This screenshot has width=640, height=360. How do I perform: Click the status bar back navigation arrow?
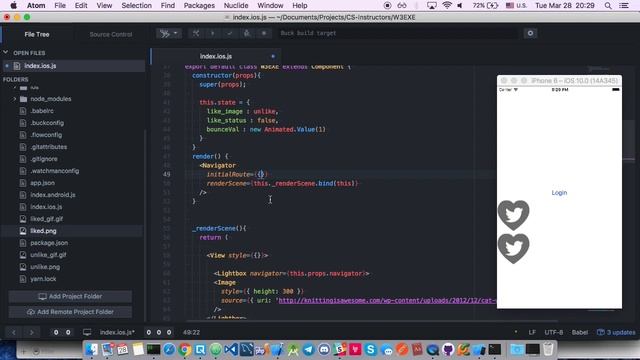(13, 333)
